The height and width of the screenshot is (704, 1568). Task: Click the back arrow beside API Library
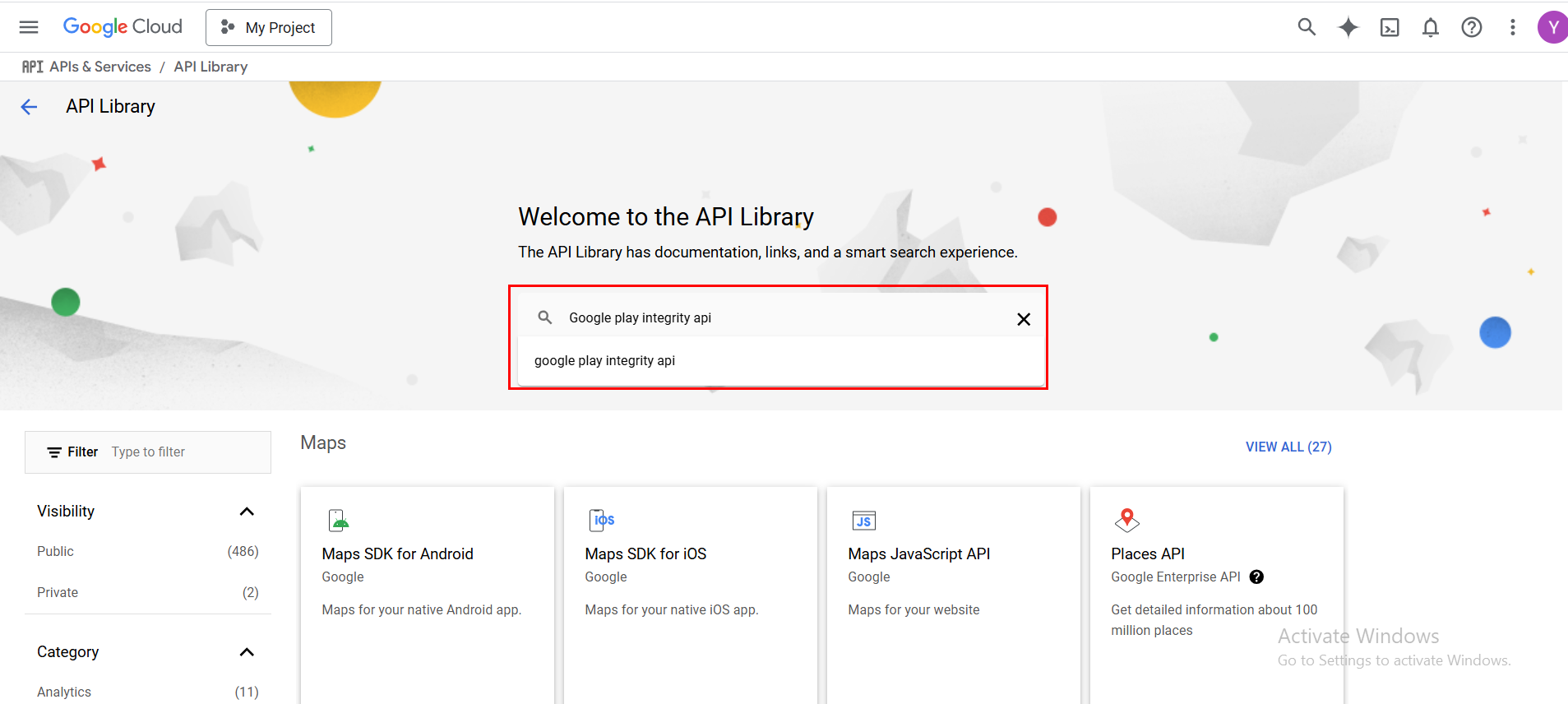pyautogui.click(x=29, y=107)
